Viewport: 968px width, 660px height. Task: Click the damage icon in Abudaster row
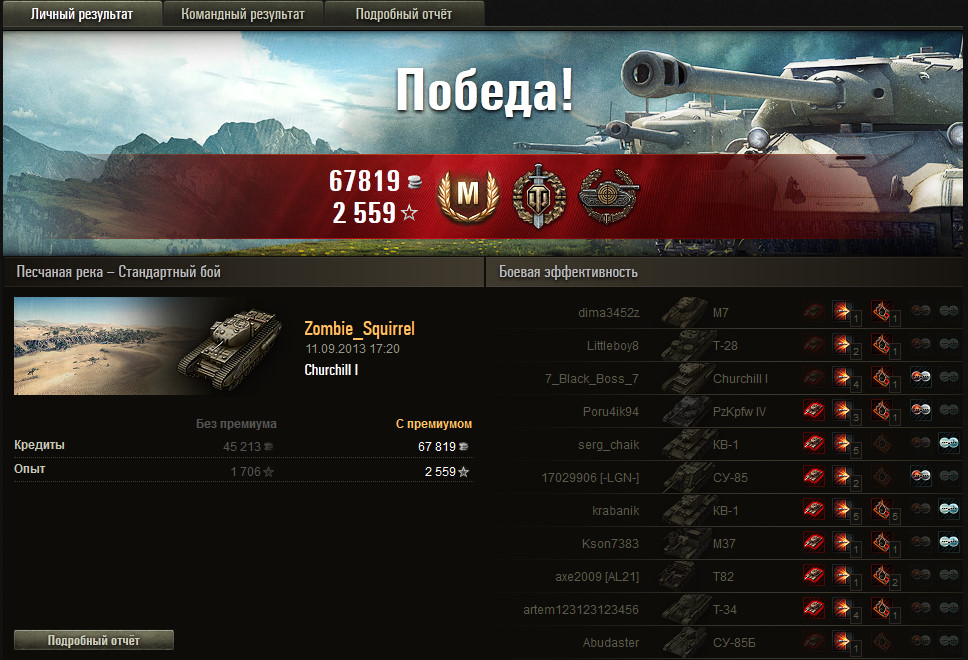click(842, 641)
